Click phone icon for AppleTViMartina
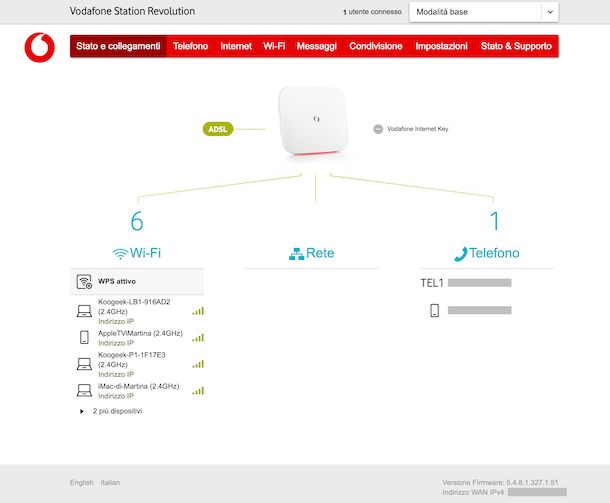The image size is (610, 503). tap(84, 337)
